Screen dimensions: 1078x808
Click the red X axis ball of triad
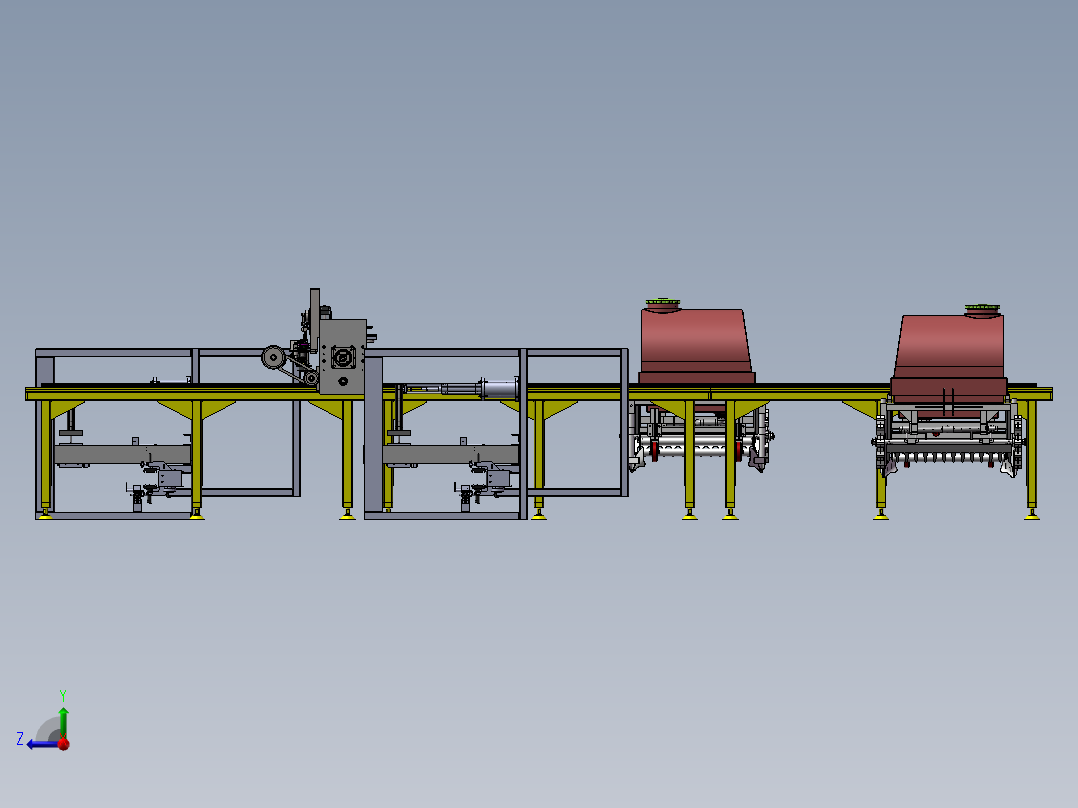[x=64, y=744]
